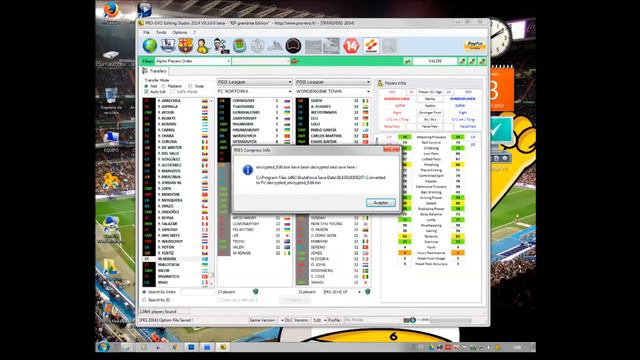Open the WONDENGINE TOWN team dropdown
640x360 pixels.
(x=333, y=91)
